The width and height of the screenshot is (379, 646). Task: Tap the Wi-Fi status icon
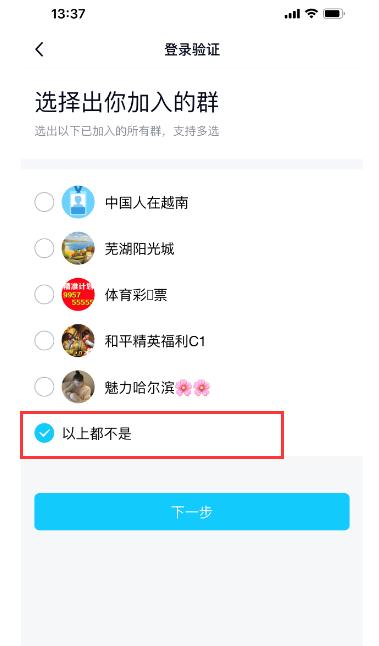(311, 14)
